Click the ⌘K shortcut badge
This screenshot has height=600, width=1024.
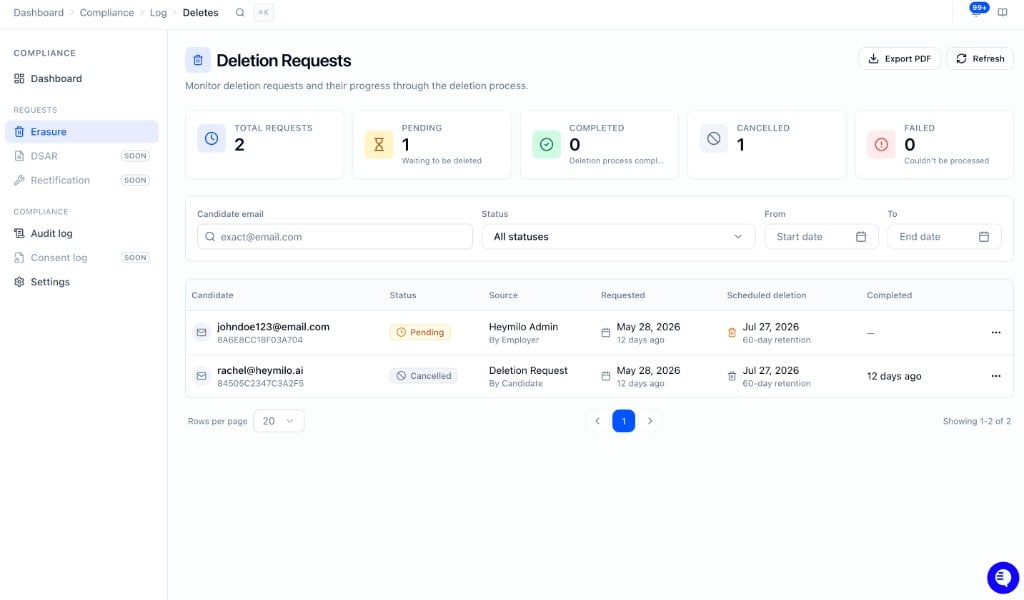[x=263, y=12]
